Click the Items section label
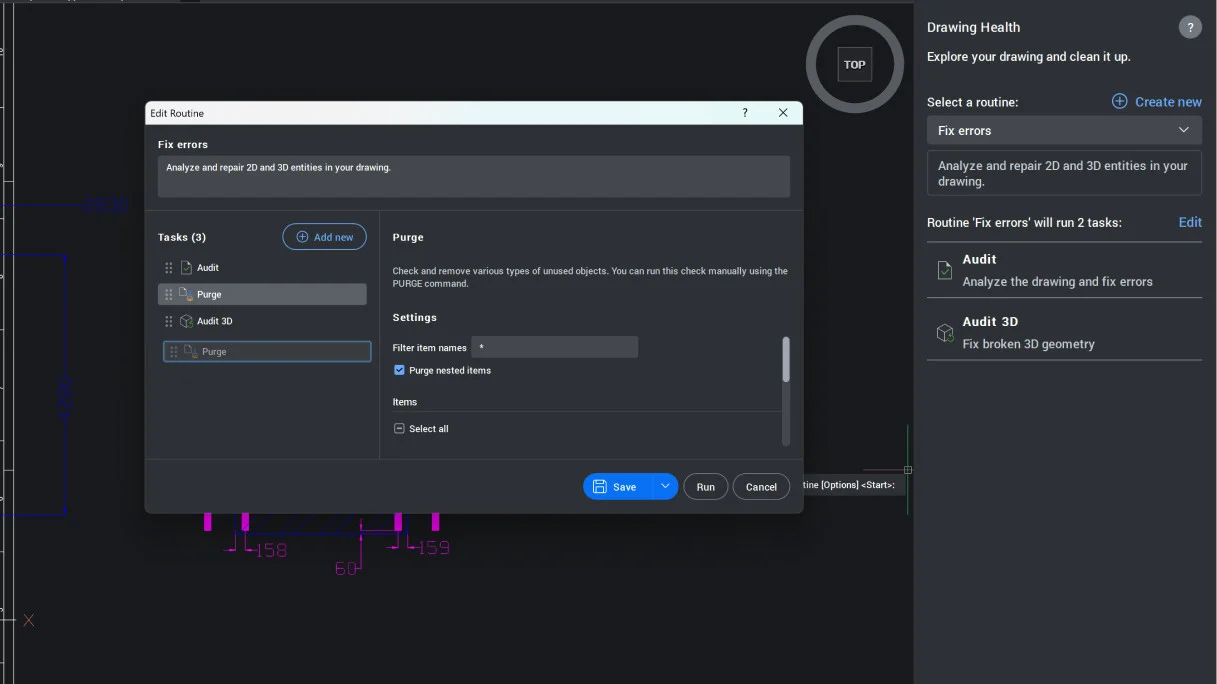 (405, 402)
